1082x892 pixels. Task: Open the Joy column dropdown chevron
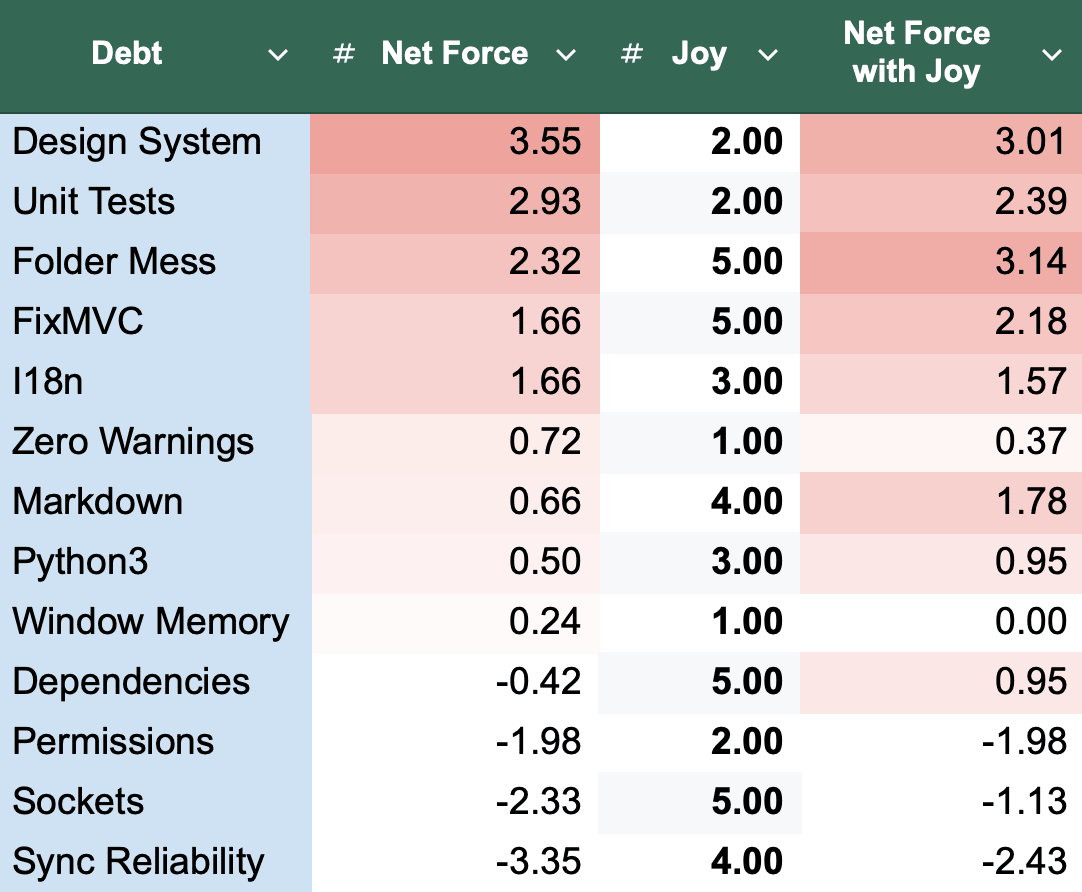[x=768, y=55]
